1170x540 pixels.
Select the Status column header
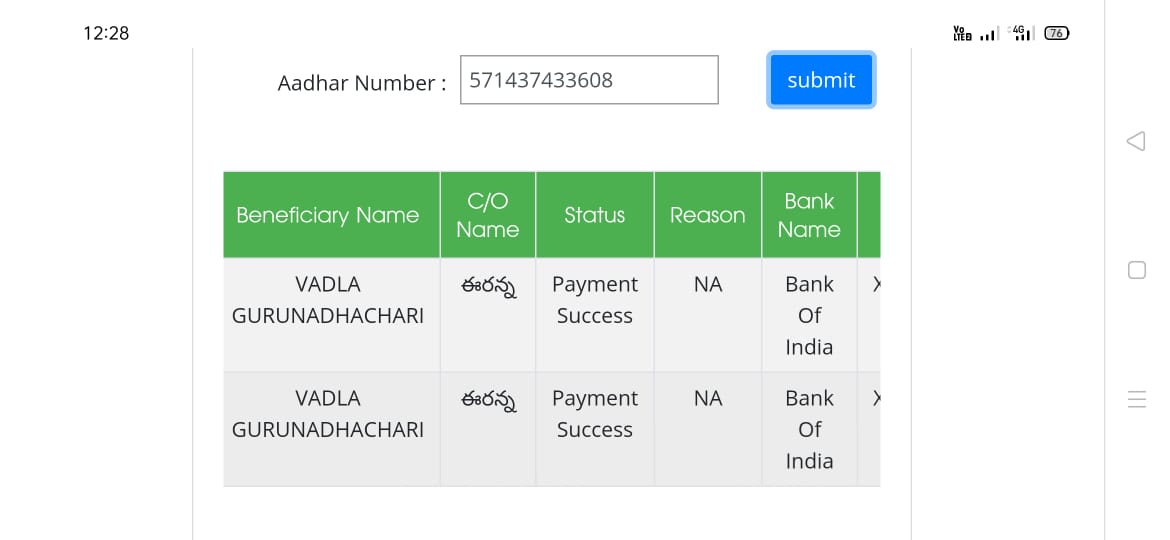[595, 215]
